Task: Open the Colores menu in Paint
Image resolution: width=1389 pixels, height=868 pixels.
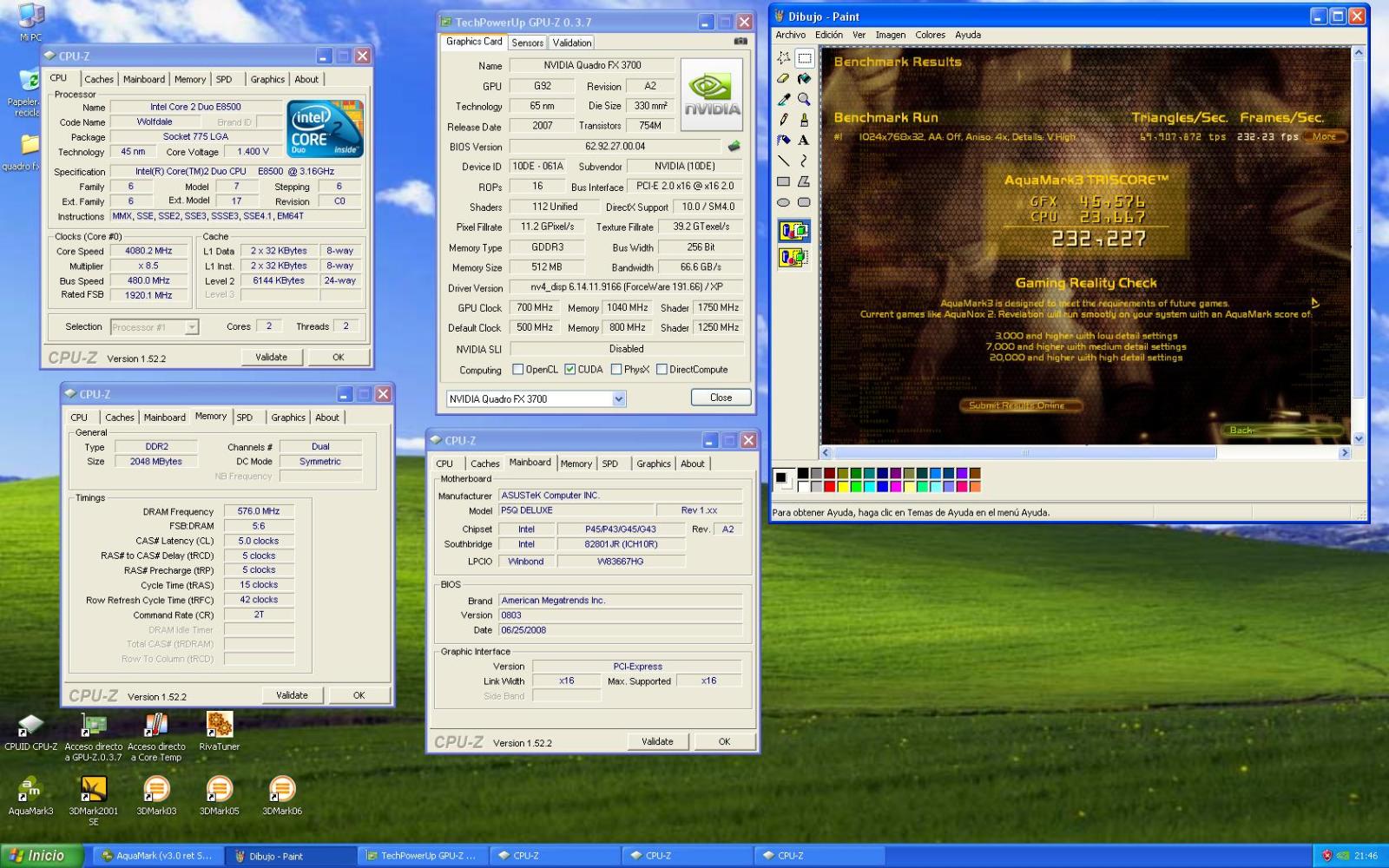Action: (x=931, y=35)
